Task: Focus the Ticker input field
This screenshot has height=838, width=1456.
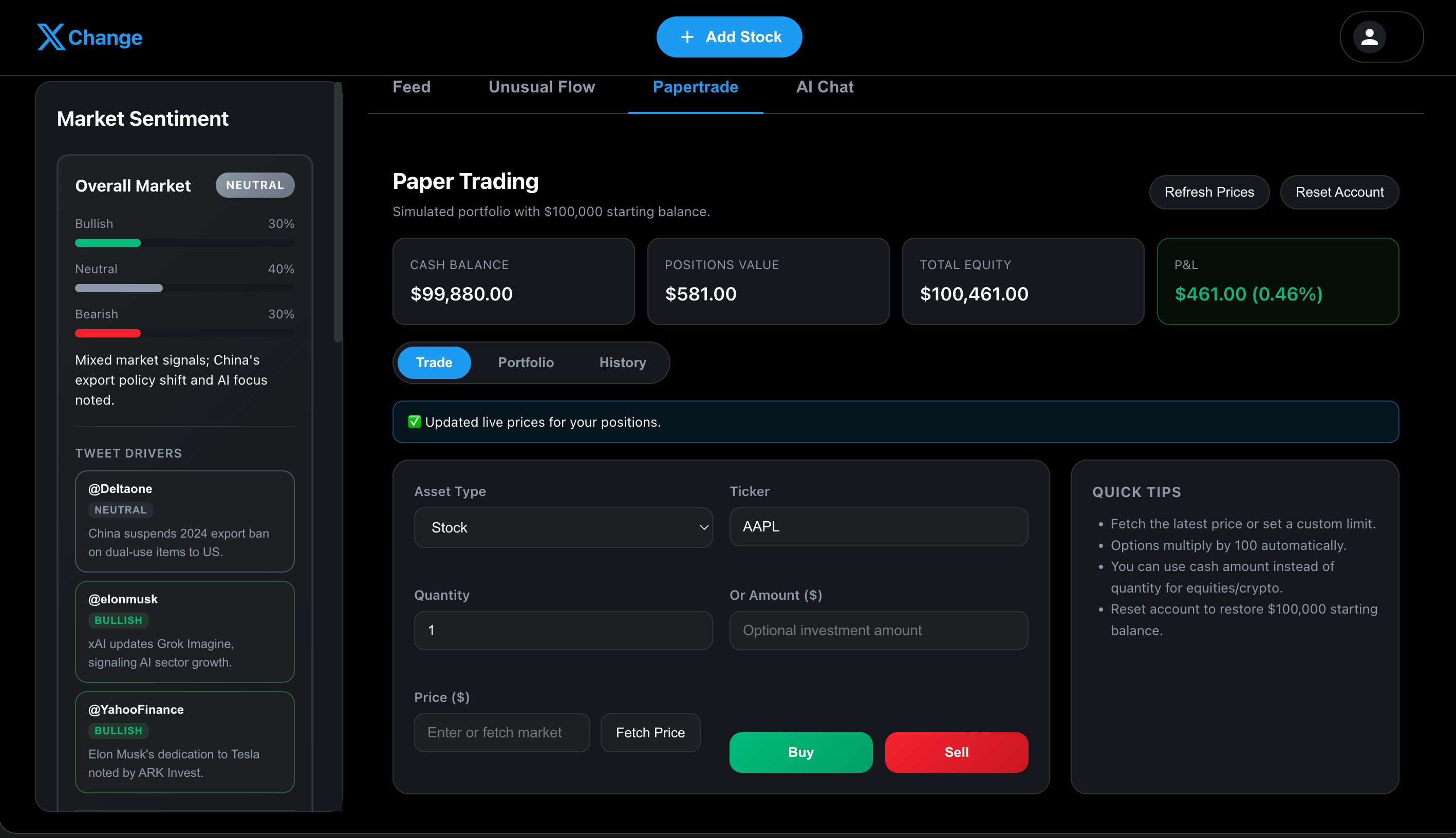Action: tap(878, 527)
